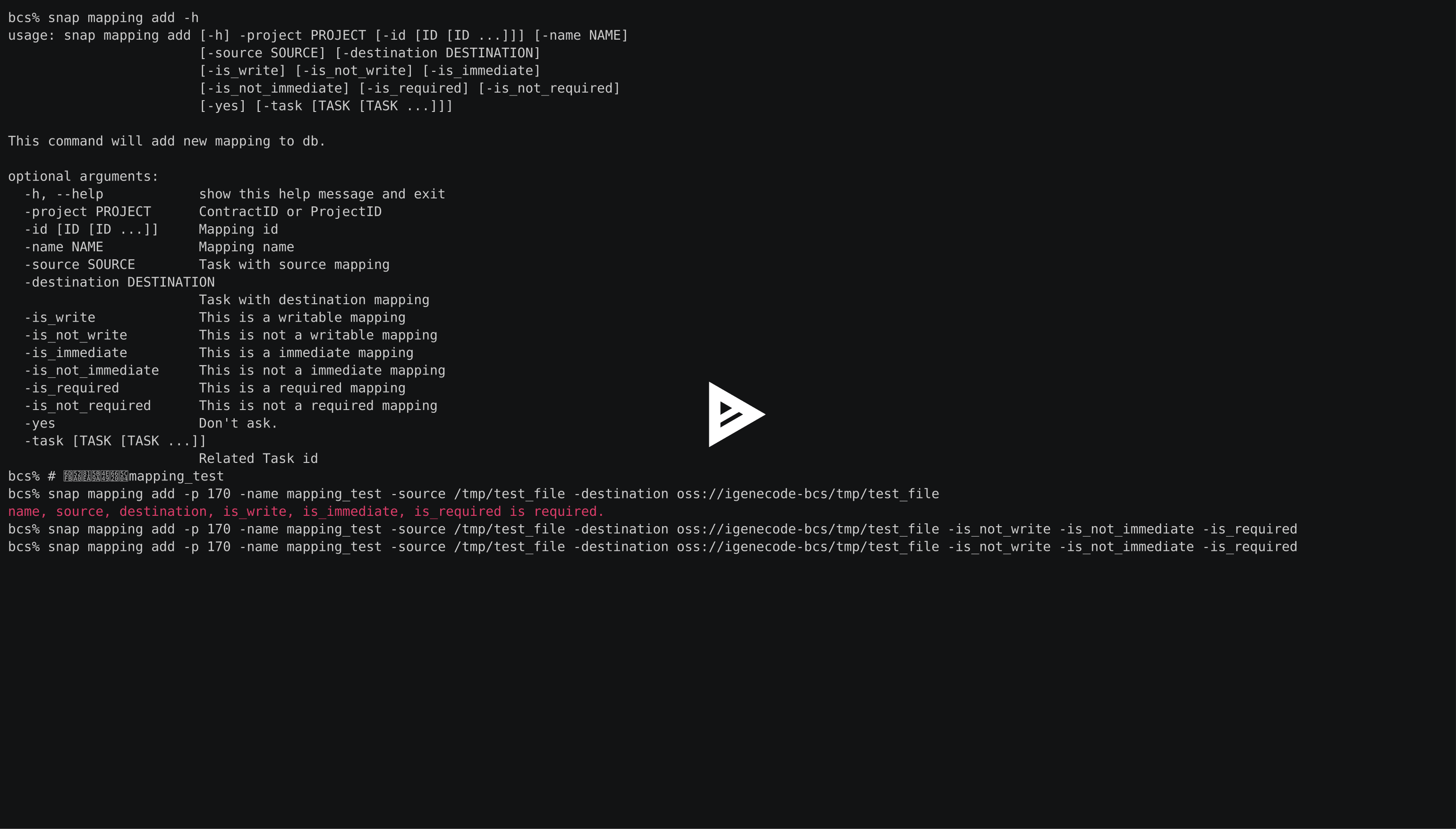The width and height of the screenshot is (1456, 829).
Task: Click the '-yes' option with 'Don't ask.'
Action: point(151,424)
